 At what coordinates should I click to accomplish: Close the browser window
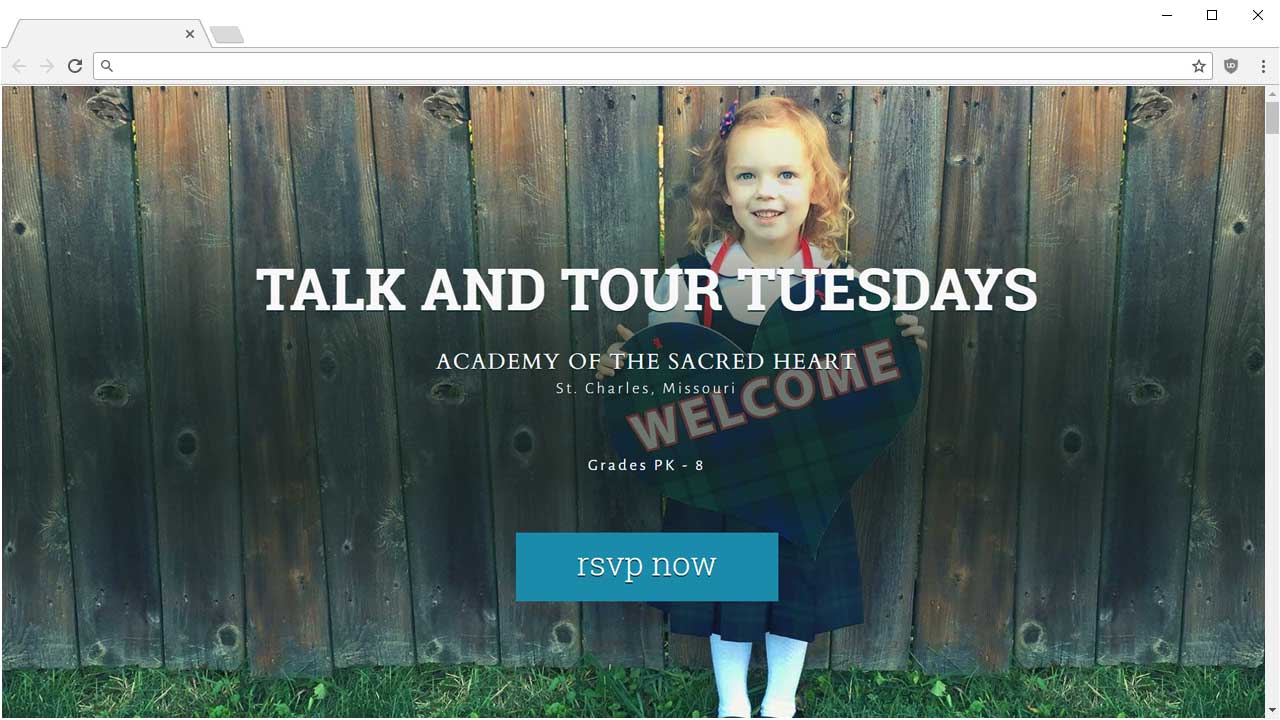coord(1258,15)
